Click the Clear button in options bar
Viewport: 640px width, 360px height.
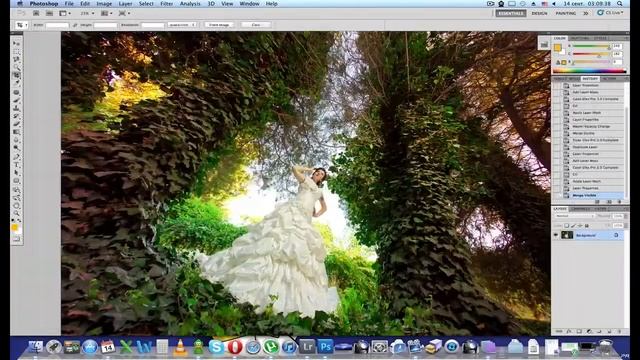point(256,25)
